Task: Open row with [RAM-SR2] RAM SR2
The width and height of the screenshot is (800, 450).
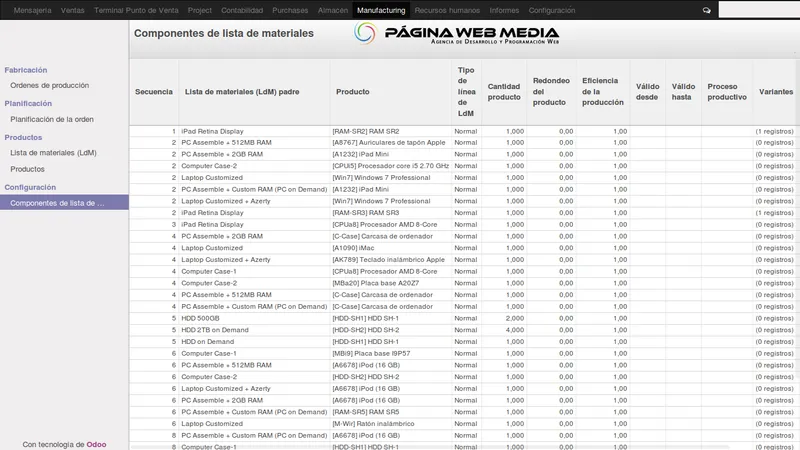Action: pyautogui.click(x=464, y=131)
